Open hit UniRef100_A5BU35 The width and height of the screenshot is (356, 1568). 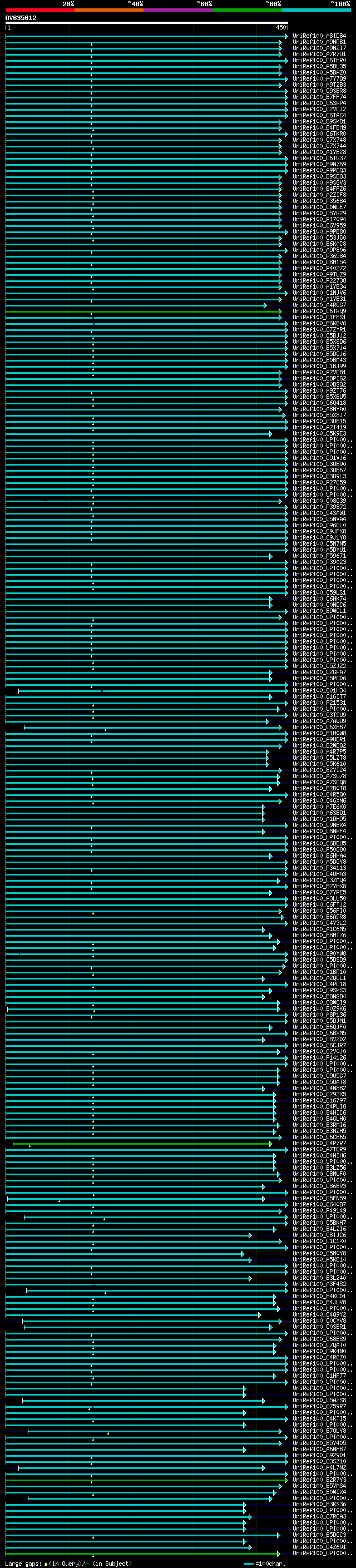point(319,66)
